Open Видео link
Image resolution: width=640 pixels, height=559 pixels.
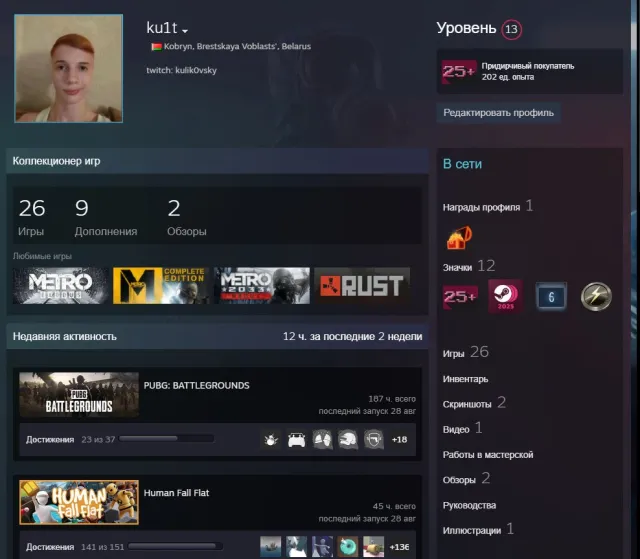462,428
